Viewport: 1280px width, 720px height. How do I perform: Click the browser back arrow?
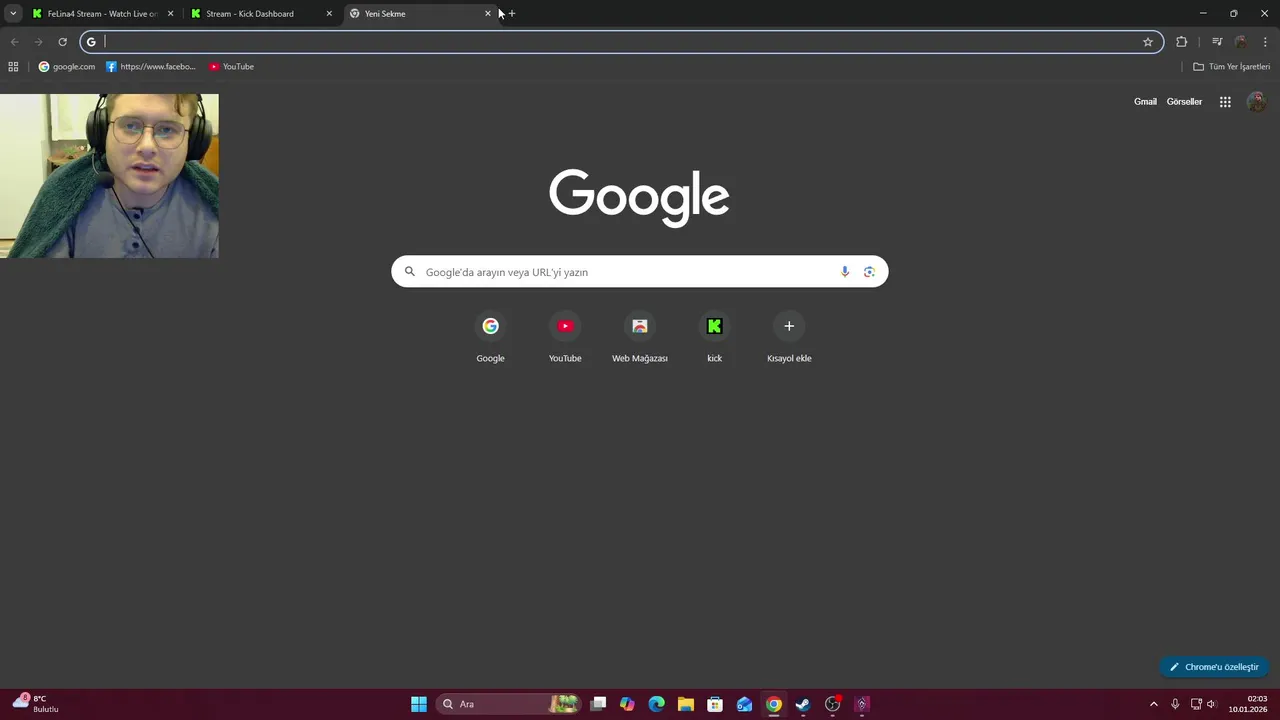(14, 42)
